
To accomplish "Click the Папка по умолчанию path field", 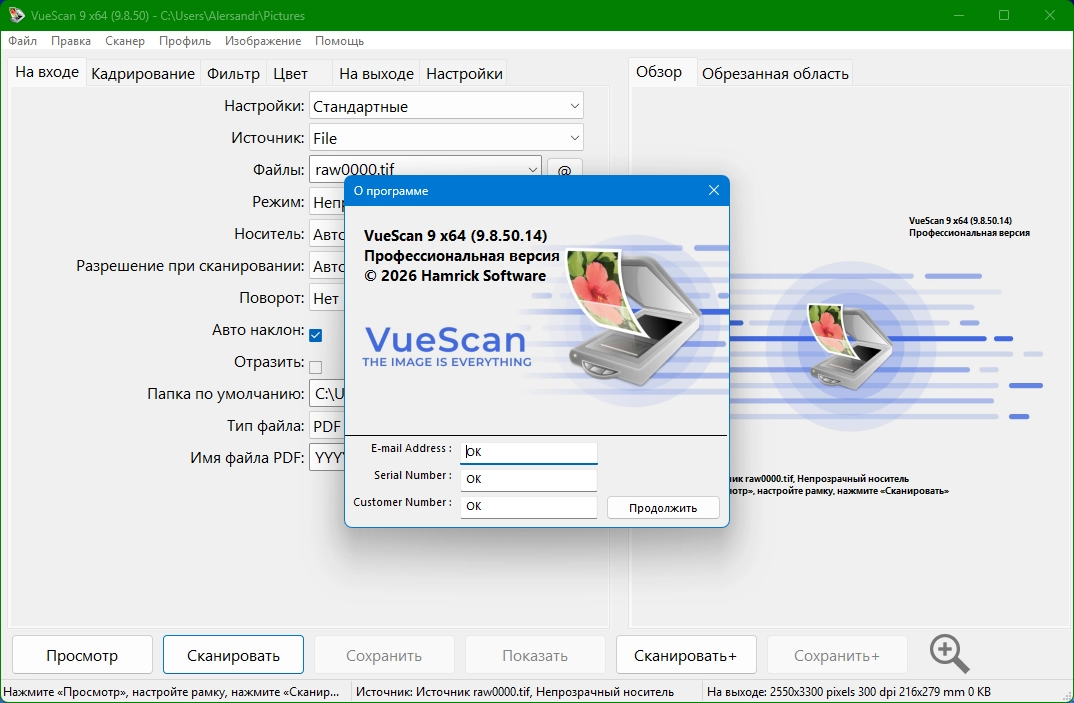I will pos(327,394).
